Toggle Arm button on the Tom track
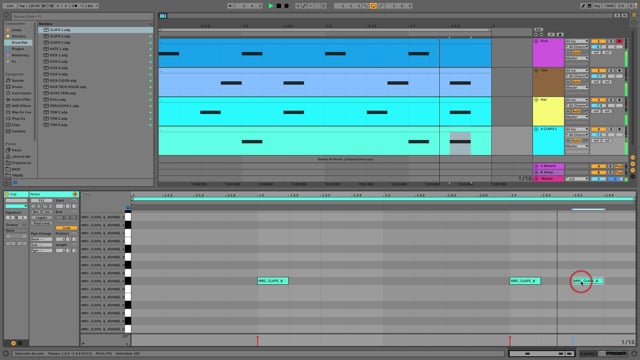Screen dimensions: 640x360 pyautogui.click(x=619, y=71)
